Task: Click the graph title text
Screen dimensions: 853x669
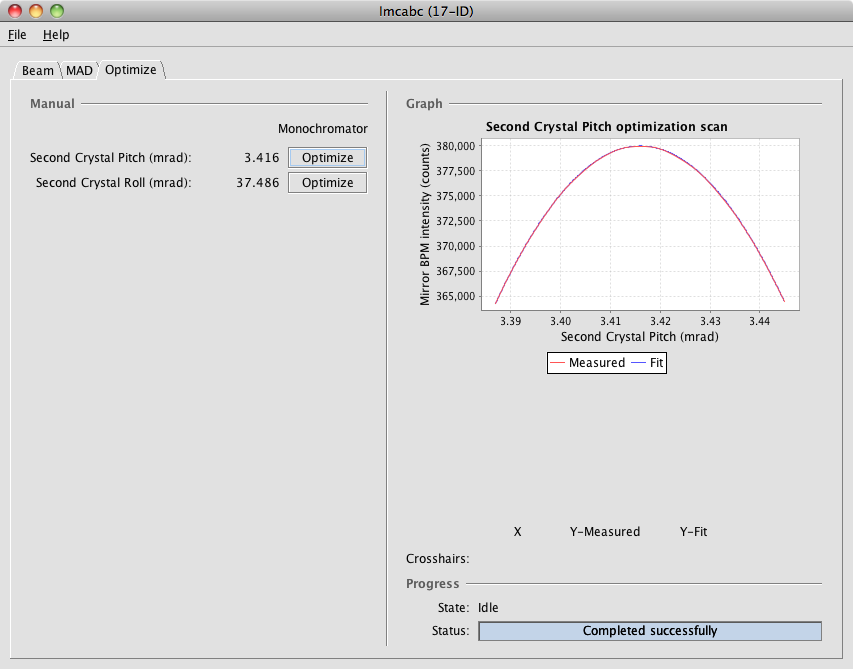Action: [607, 127]
